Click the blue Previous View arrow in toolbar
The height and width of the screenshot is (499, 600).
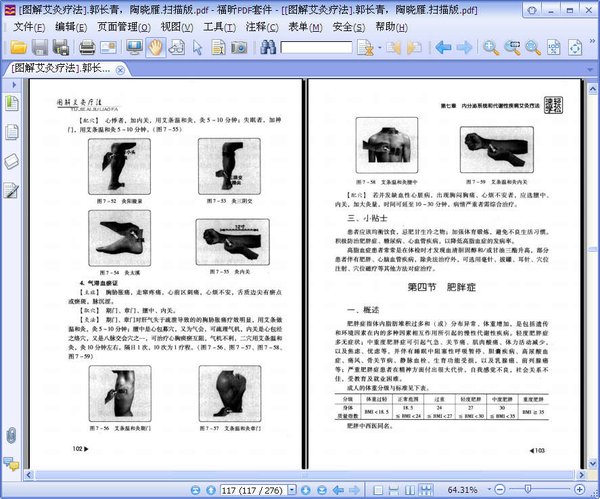point(443,48)
